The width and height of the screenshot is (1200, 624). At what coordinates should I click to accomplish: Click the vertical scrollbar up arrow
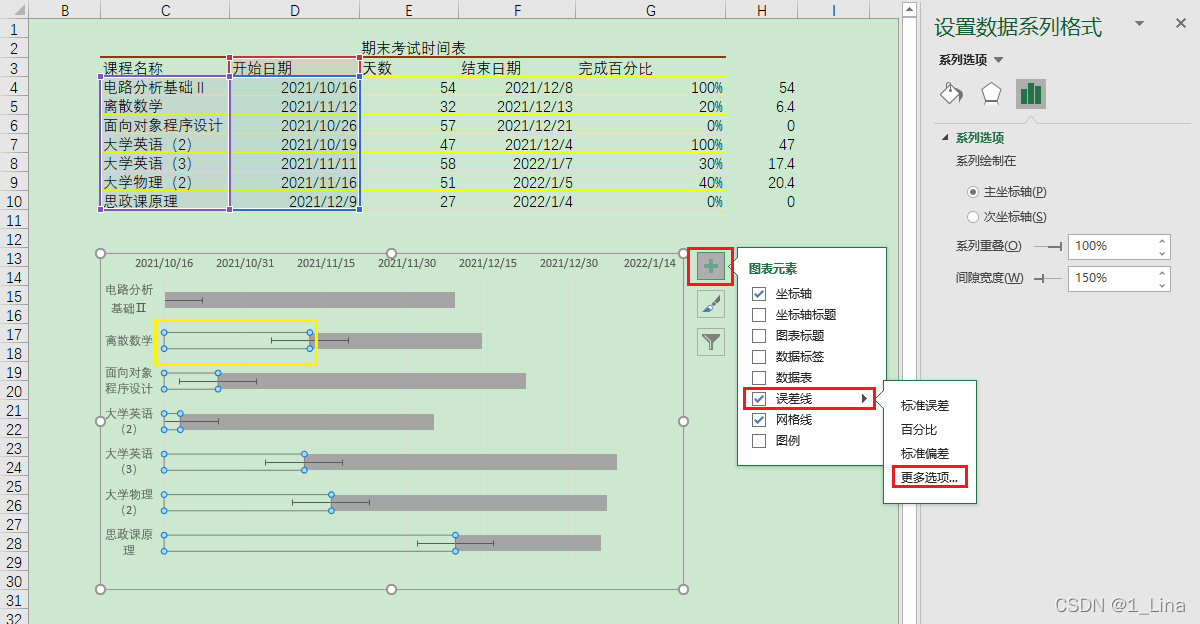[909, 10]
